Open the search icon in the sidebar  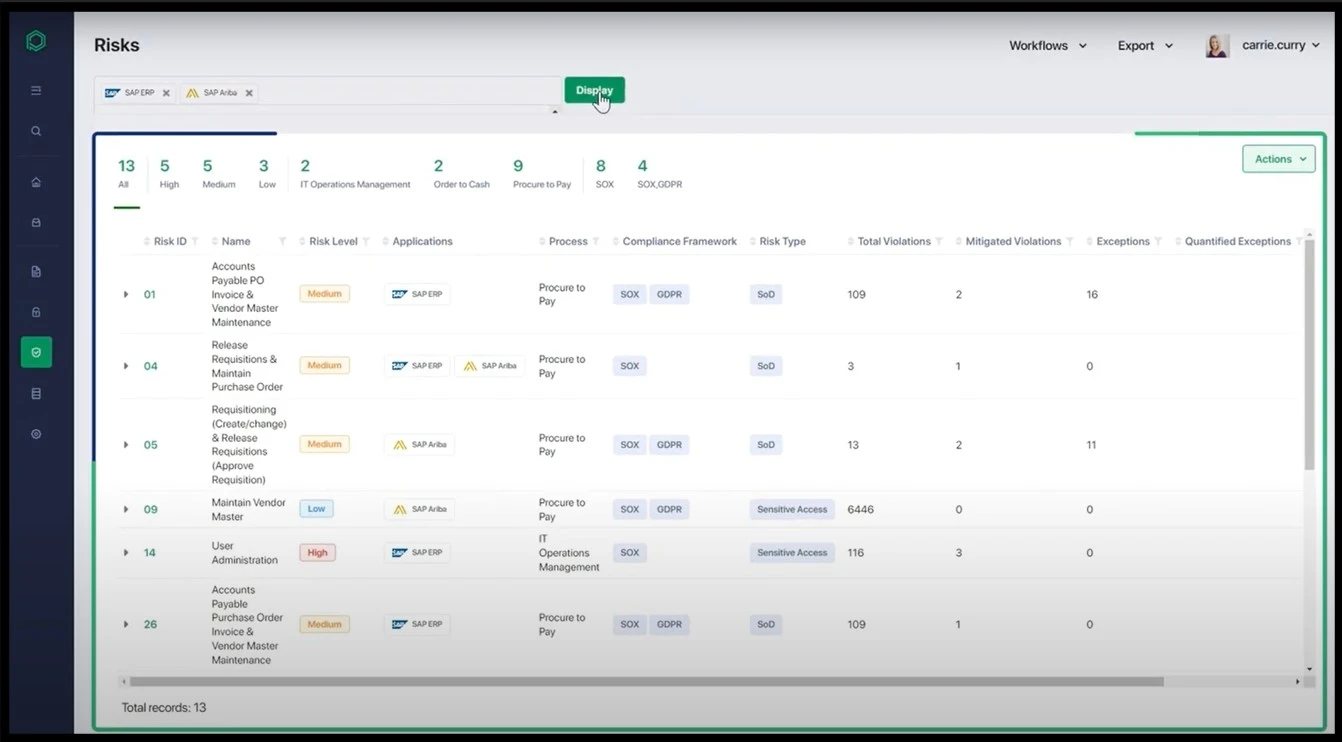(x=36, y=130)
